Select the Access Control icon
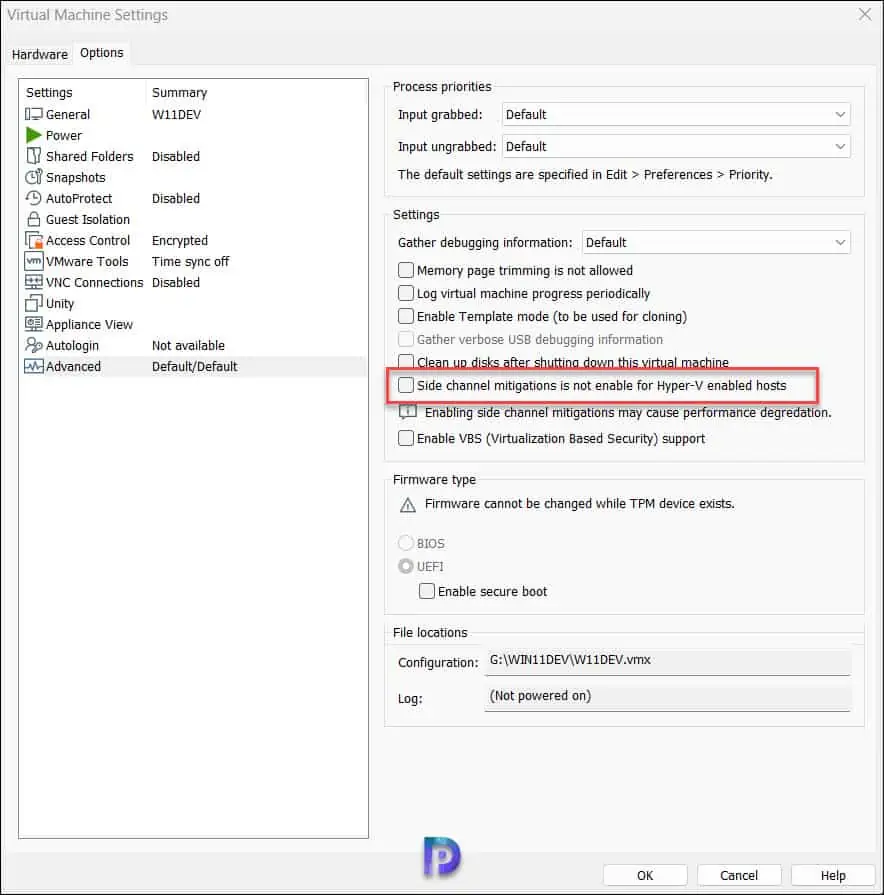The width and height of the screenshot is (884, 895). (34, 240)
